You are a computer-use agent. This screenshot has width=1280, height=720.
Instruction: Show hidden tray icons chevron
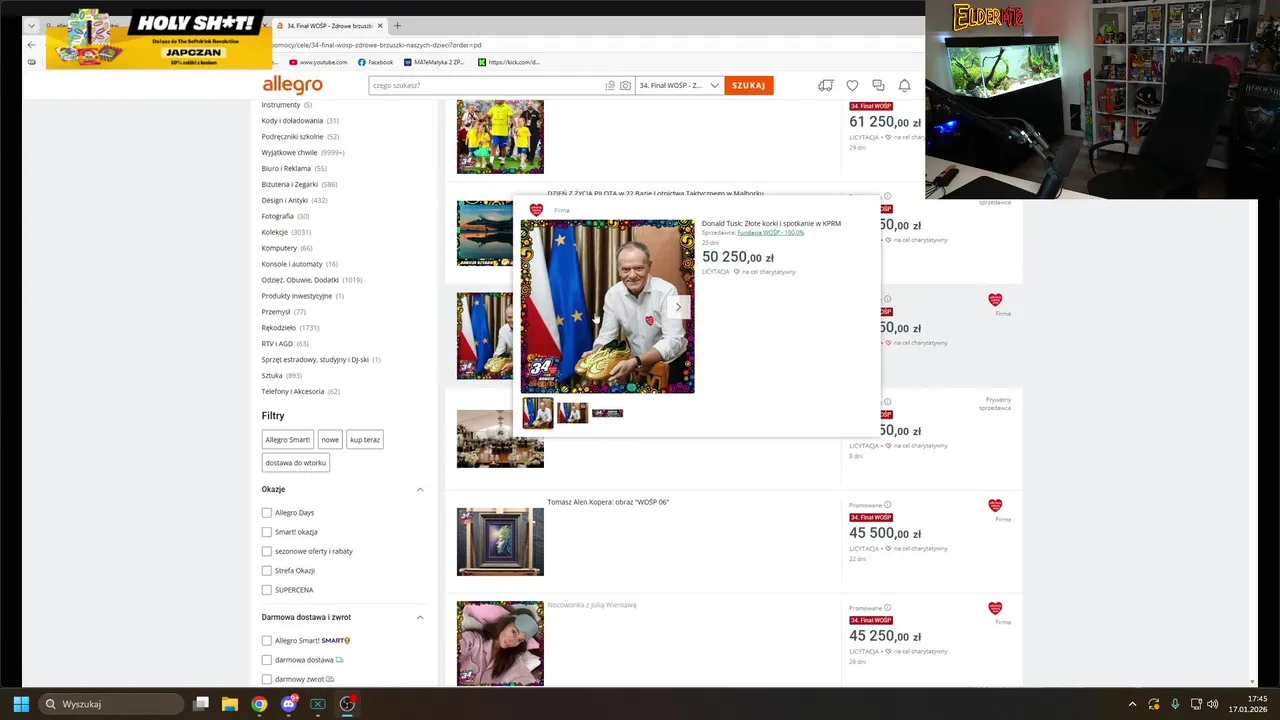1132,704
